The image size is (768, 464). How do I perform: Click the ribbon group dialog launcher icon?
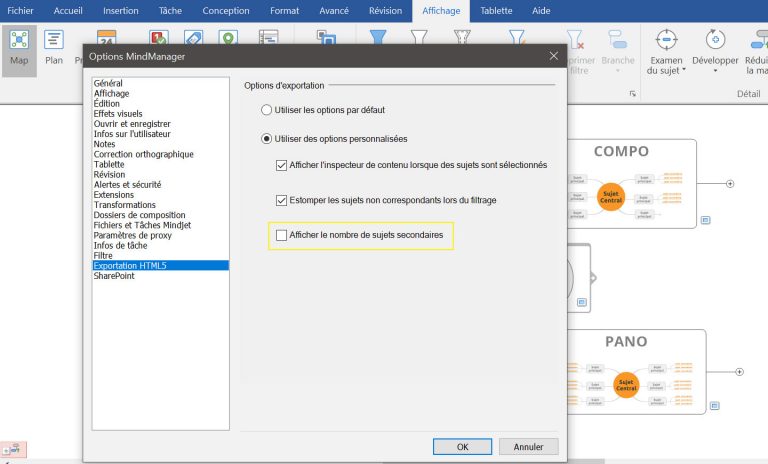[632, 94]
